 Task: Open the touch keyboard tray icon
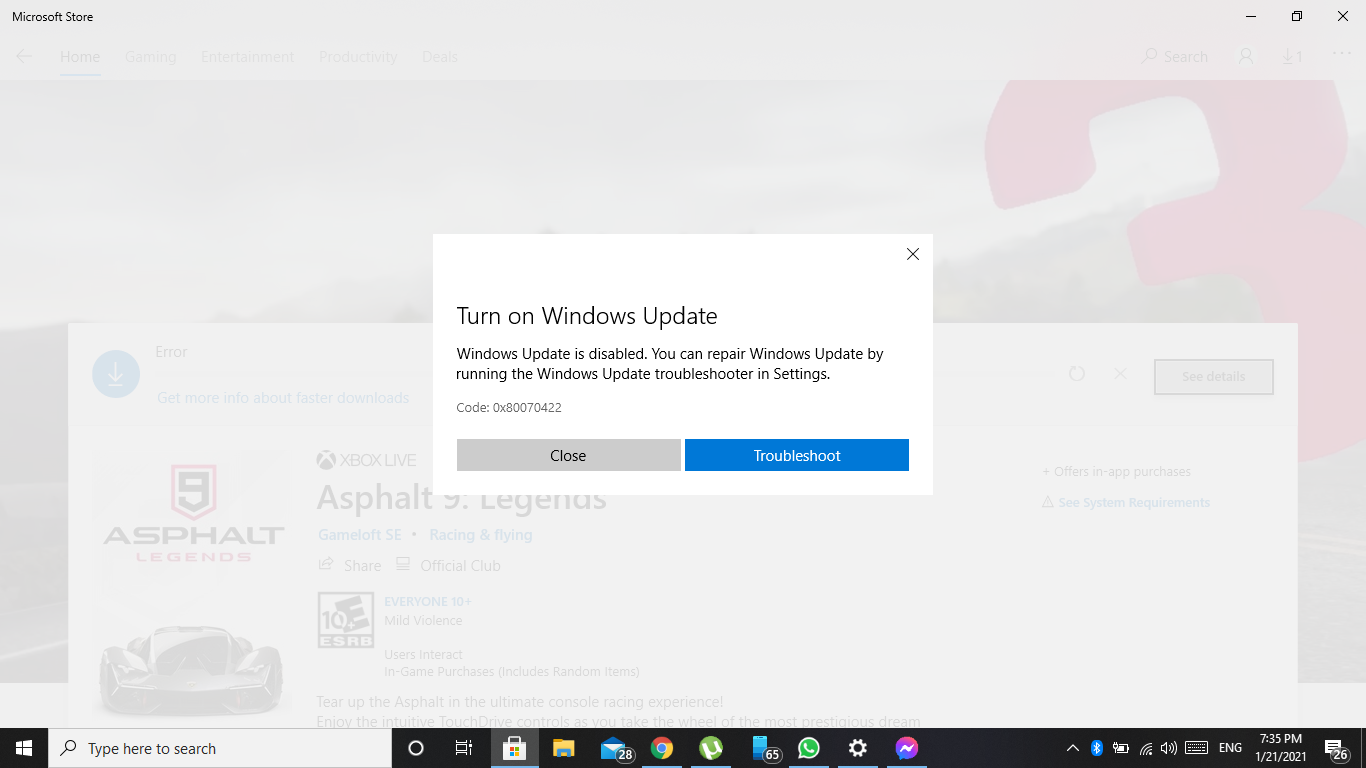click(x=1196, y=748)
